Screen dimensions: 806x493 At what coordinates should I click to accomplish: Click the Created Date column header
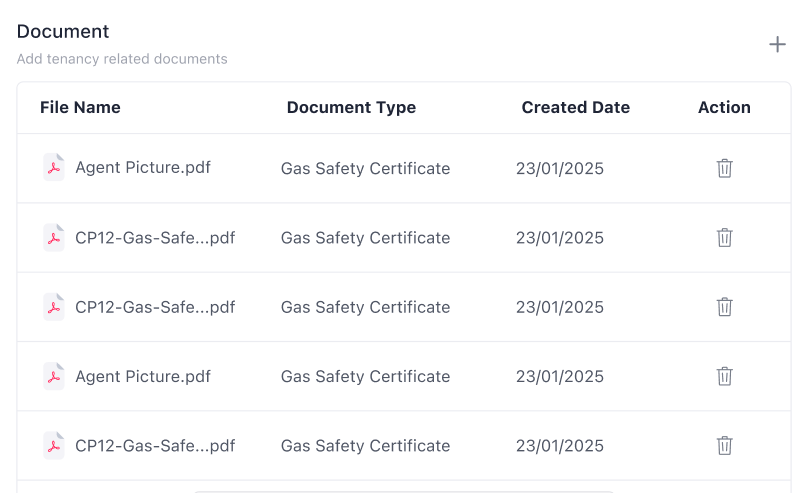(x=575, y=108)
